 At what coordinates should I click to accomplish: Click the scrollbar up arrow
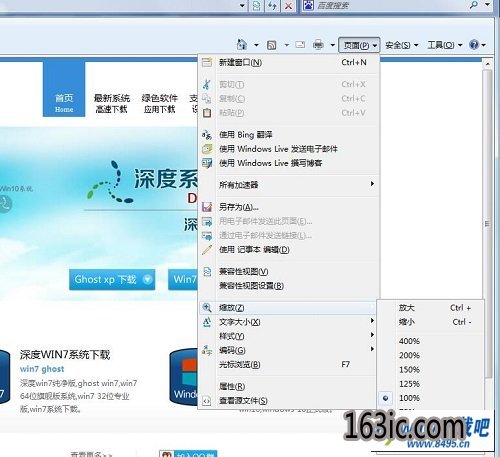487,64
